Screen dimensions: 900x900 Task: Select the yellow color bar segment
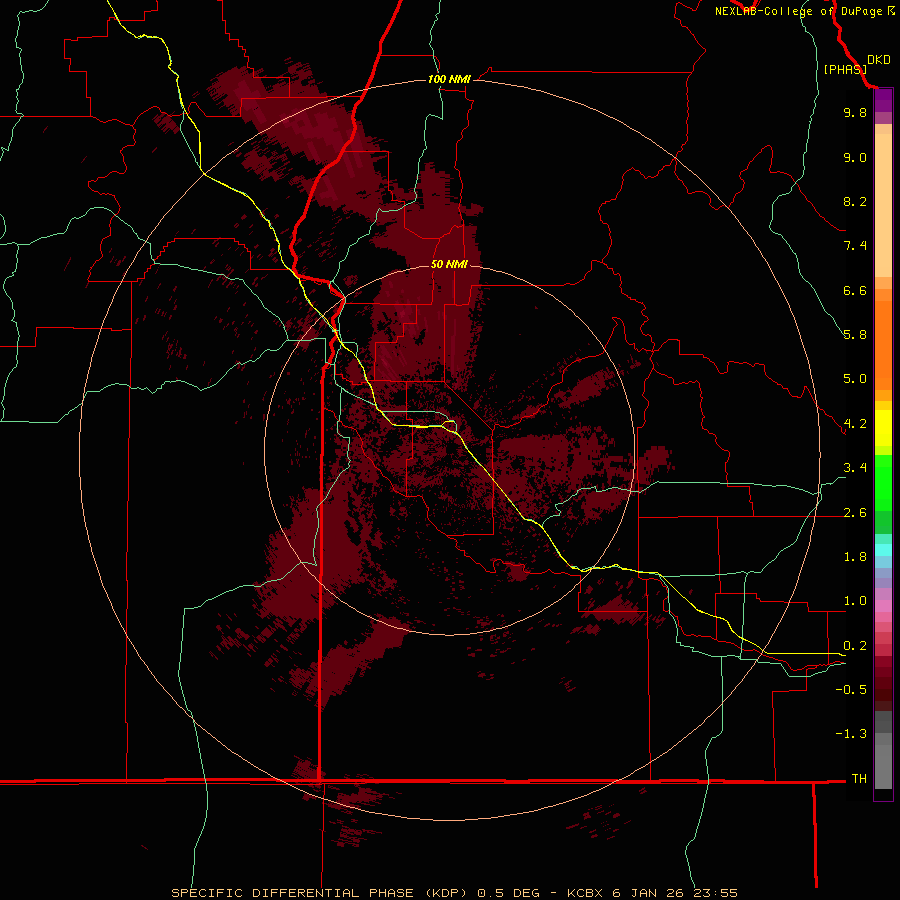883,428
